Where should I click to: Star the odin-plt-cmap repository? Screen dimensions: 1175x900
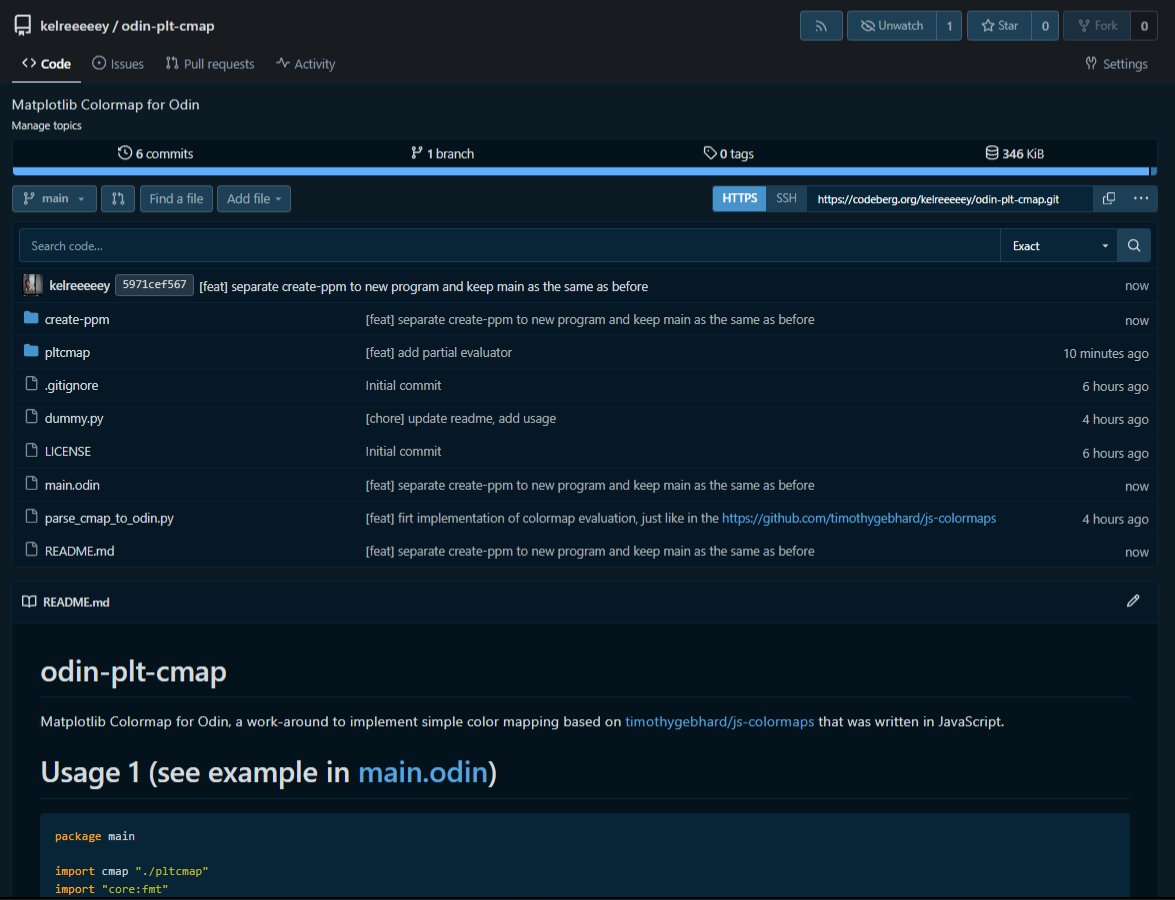pos(1000,25)
